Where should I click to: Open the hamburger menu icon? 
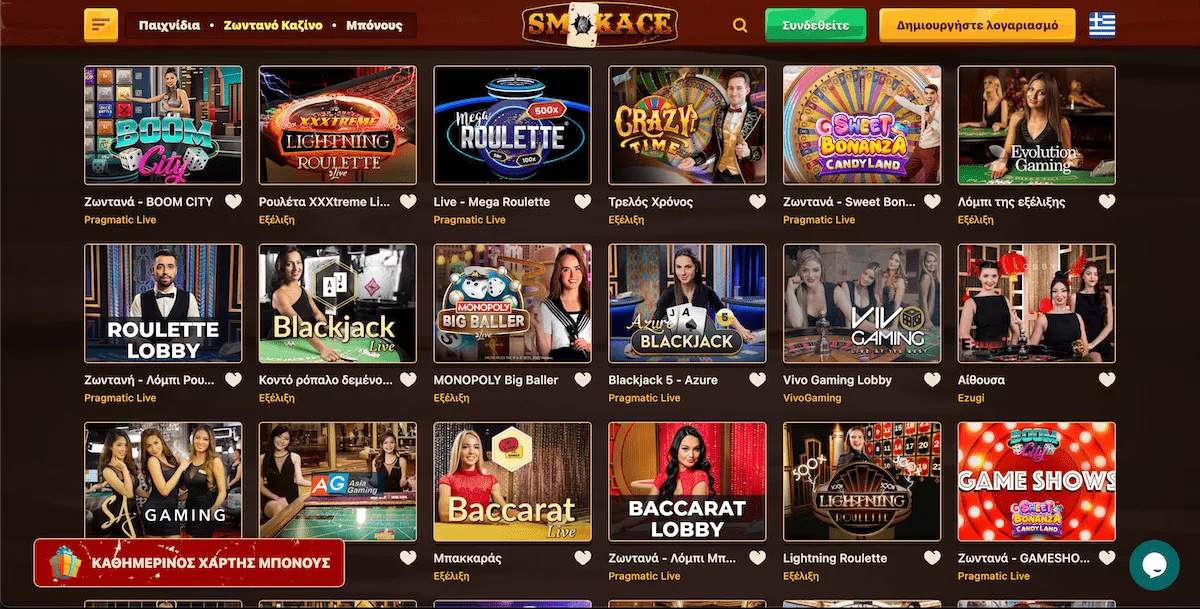tap(102, 25)
